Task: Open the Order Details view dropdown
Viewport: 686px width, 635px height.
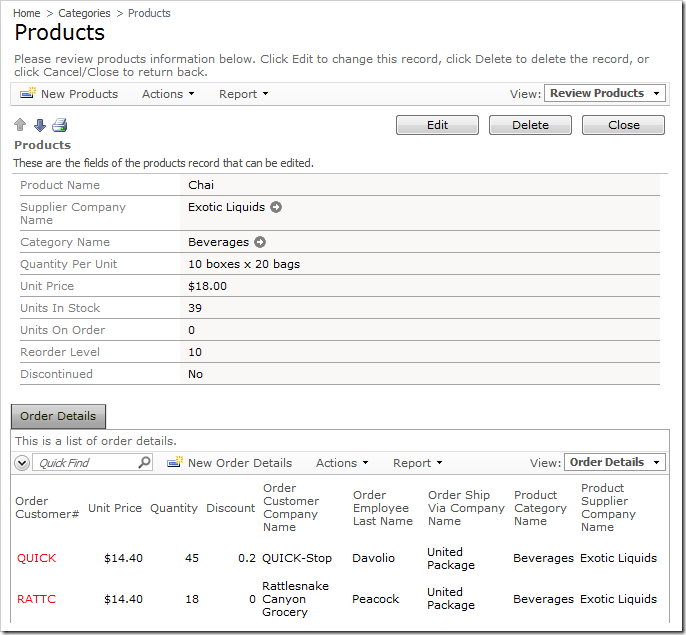Action: [615, 462]
